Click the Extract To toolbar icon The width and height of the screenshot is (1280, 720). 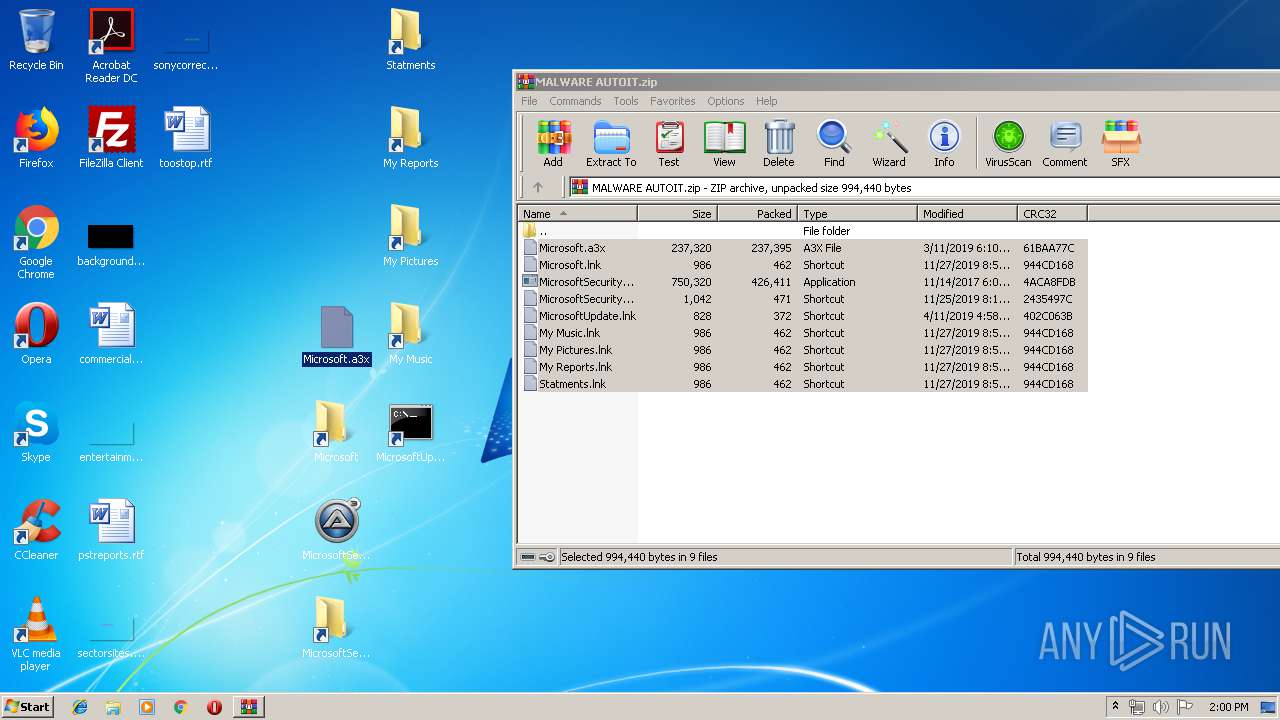tap(611, 144)
